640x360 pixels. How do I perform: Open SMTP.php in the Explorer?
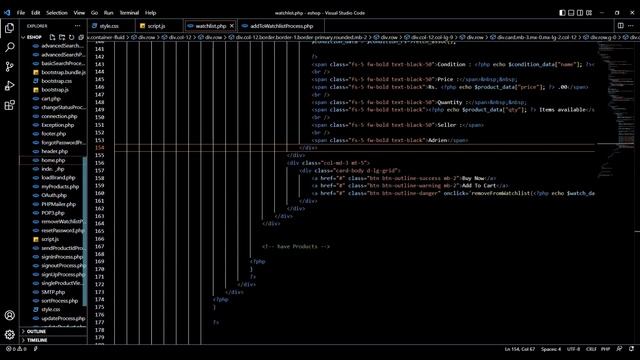(x=53, y=292)
